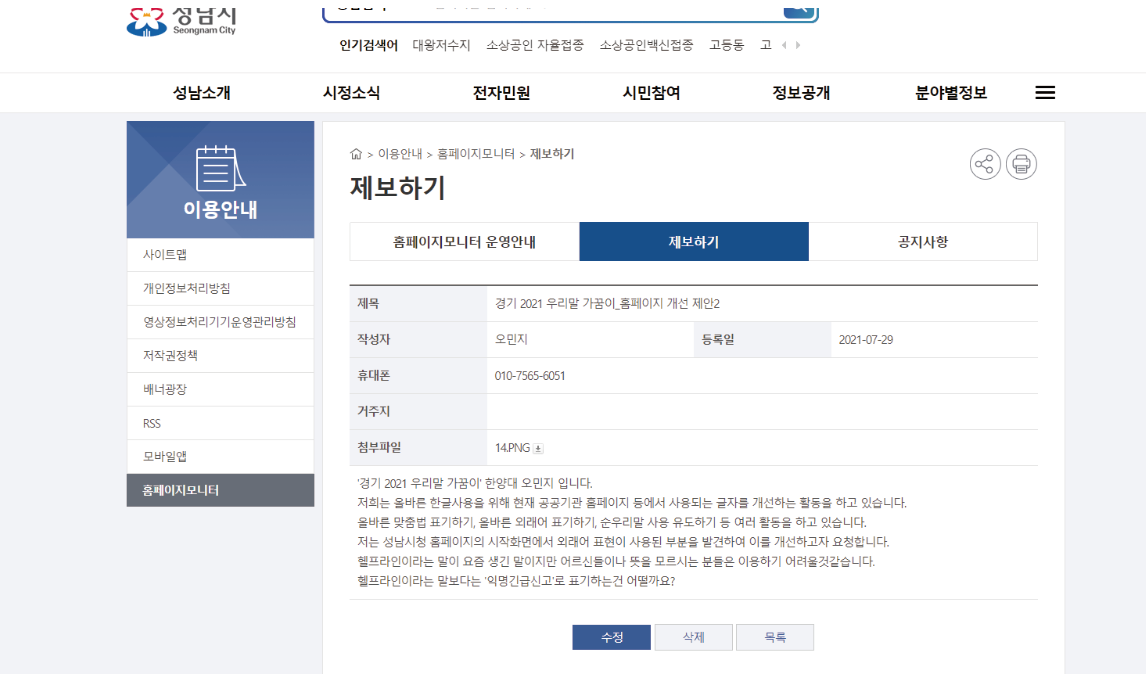Switch to the 공지사항 tab
This screenshot has height=674, width=1146.
click(x=922, y=241)
